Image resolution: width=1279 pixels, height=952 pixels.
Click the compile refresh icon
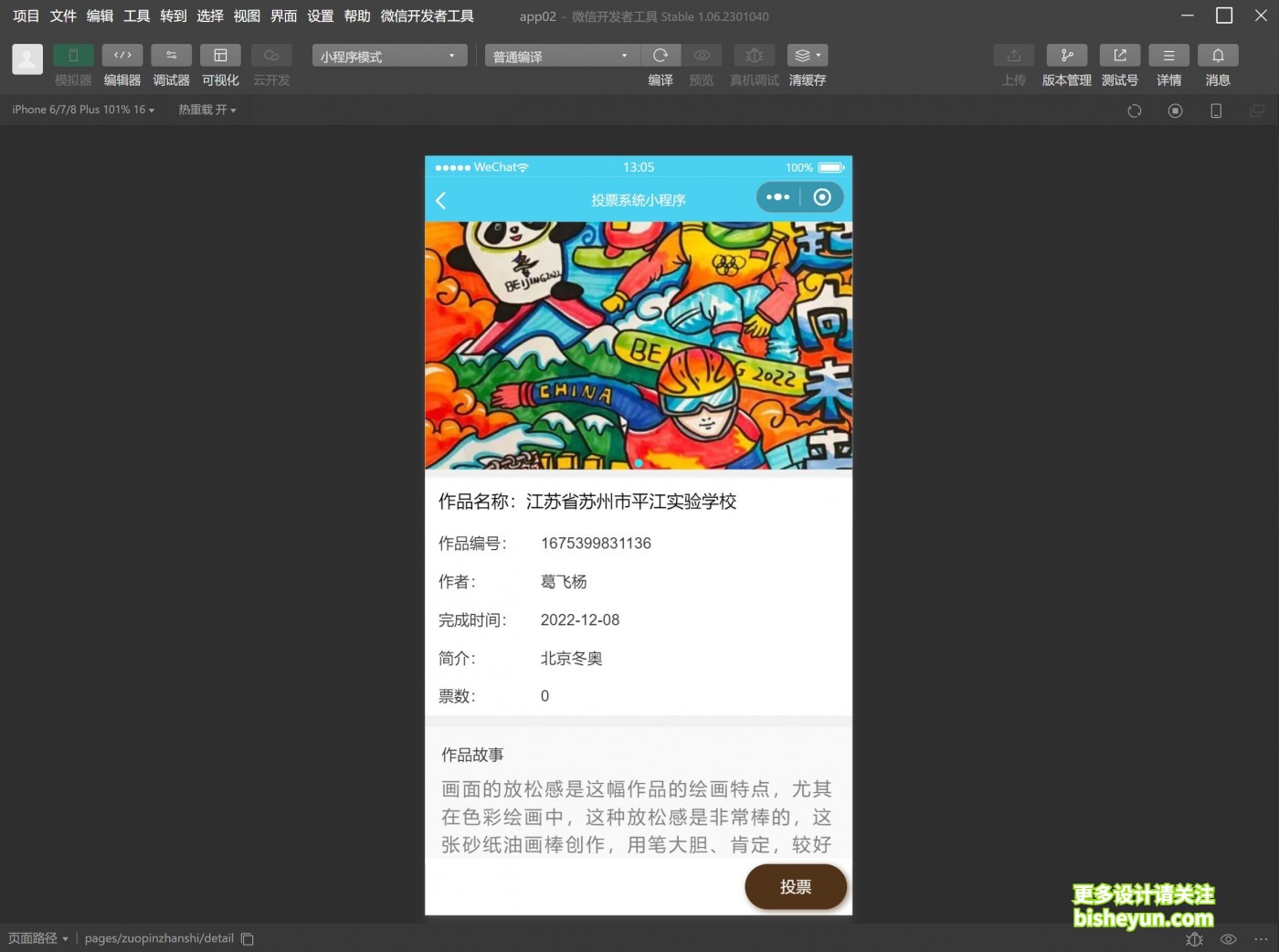pos(661,56)
